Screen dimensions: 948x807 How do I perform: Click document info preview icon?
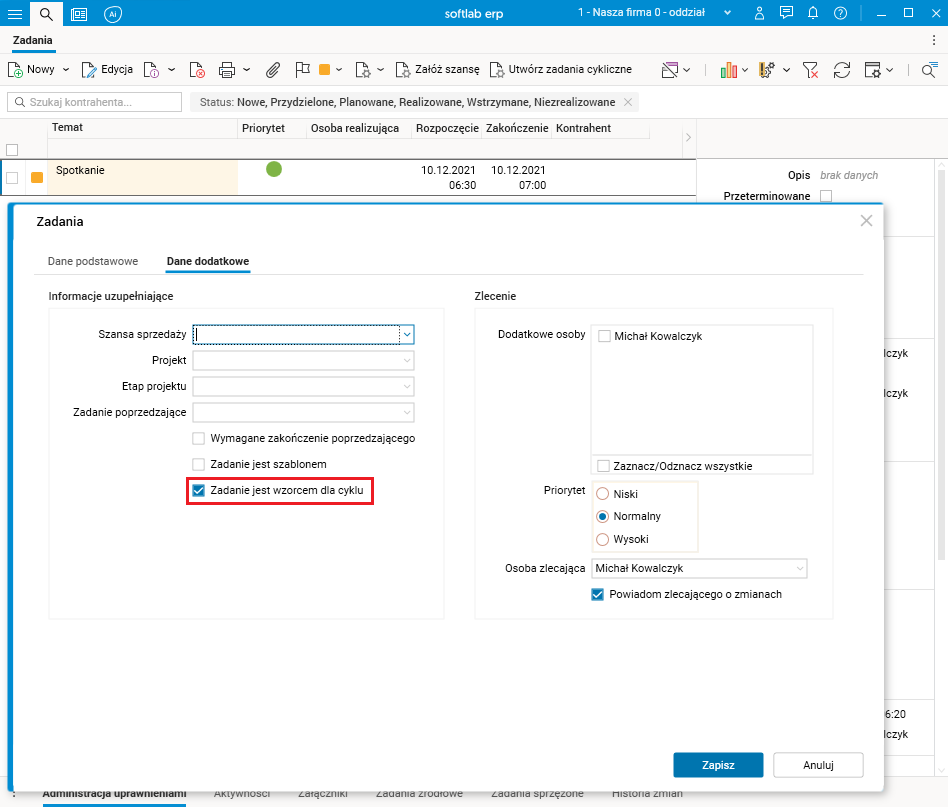click(x=151, y=70)
